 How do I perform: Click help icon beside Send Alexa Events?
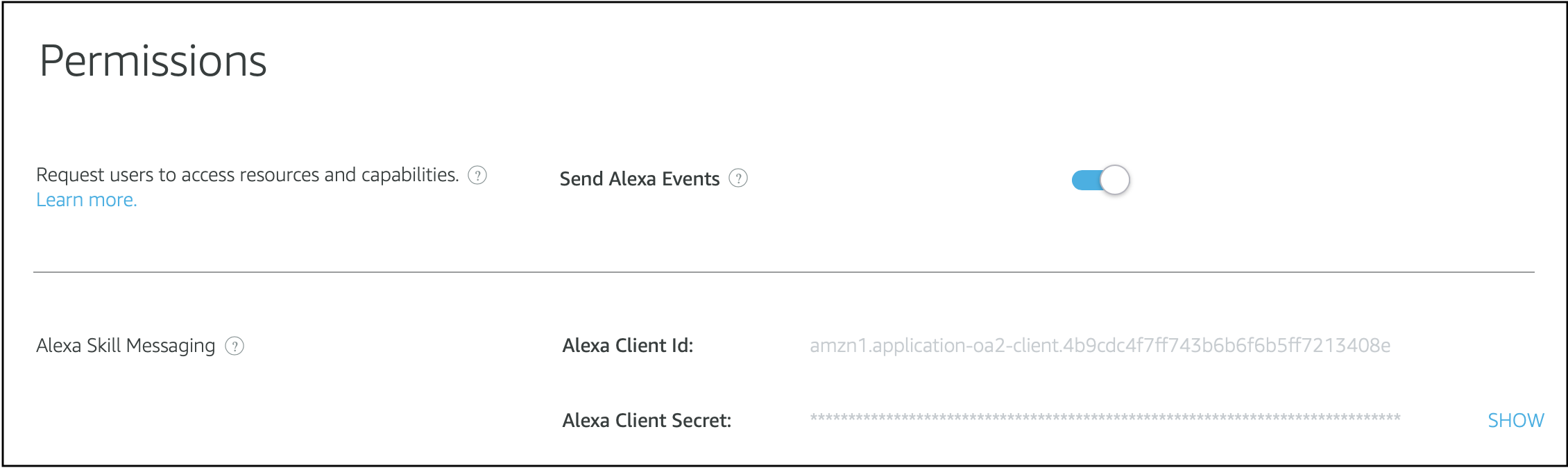point(738,178)
